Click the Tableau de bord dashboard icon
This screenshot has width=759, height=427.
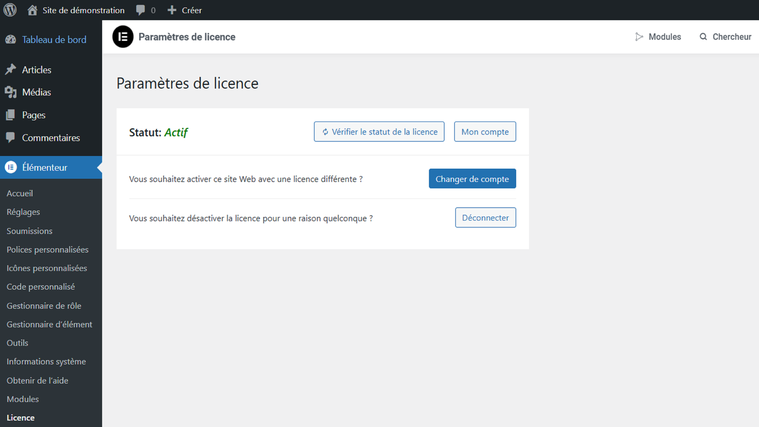click(x=11, y=40)
